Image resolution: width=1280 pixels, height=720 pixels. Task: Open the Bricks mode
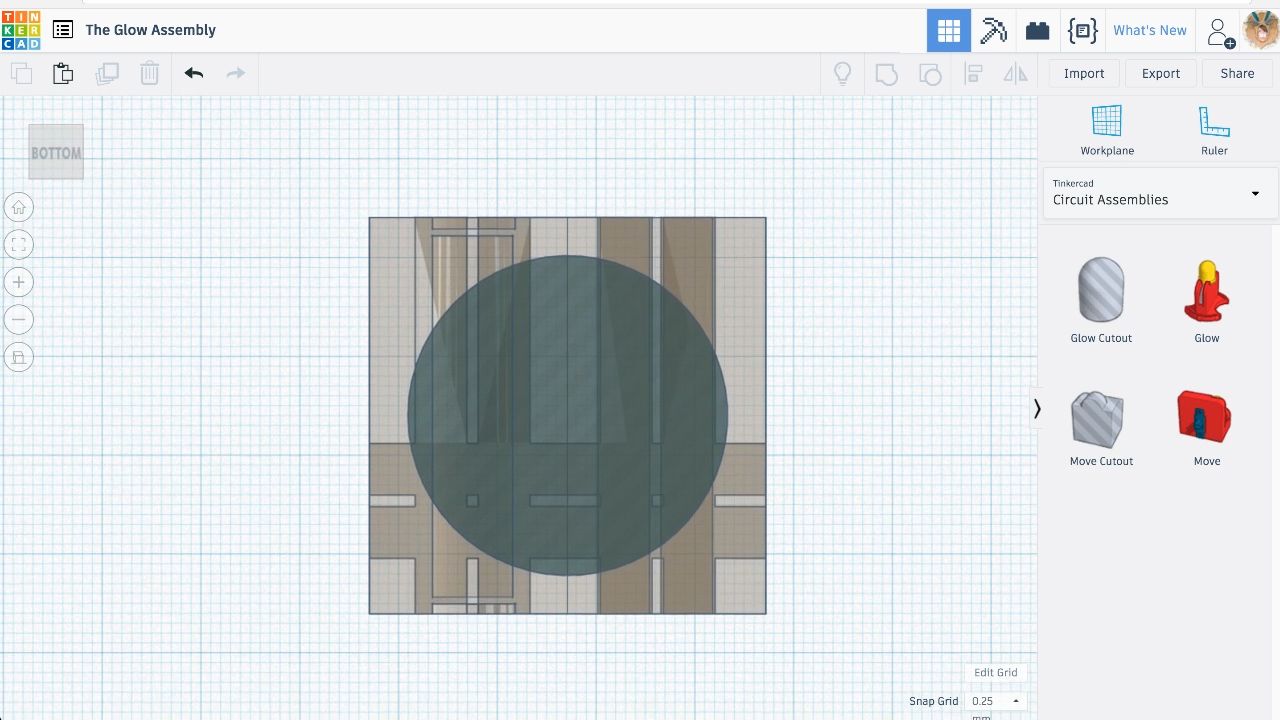pyautogui.click(x=1037, y=30)
